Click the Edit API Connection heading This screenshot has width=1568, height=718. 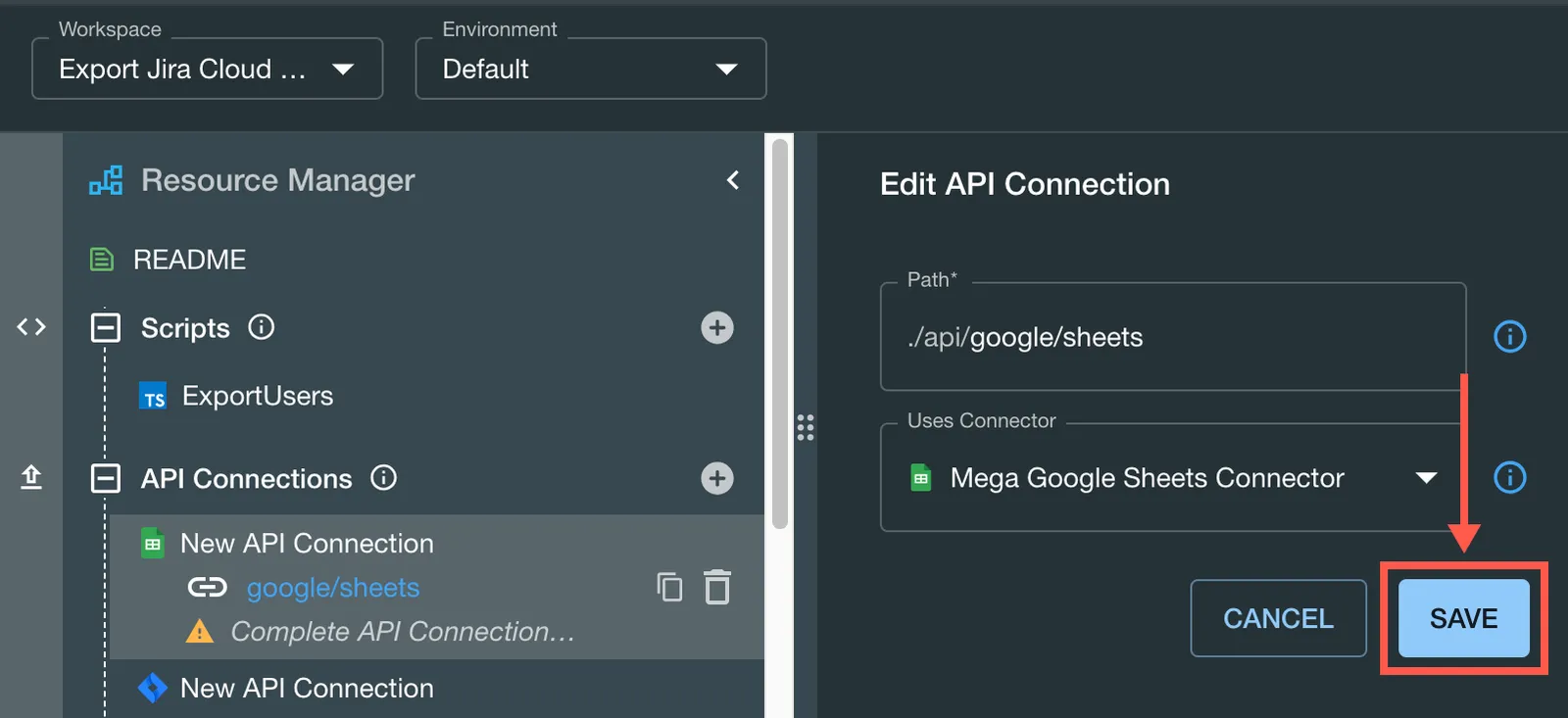(1025, 184)
